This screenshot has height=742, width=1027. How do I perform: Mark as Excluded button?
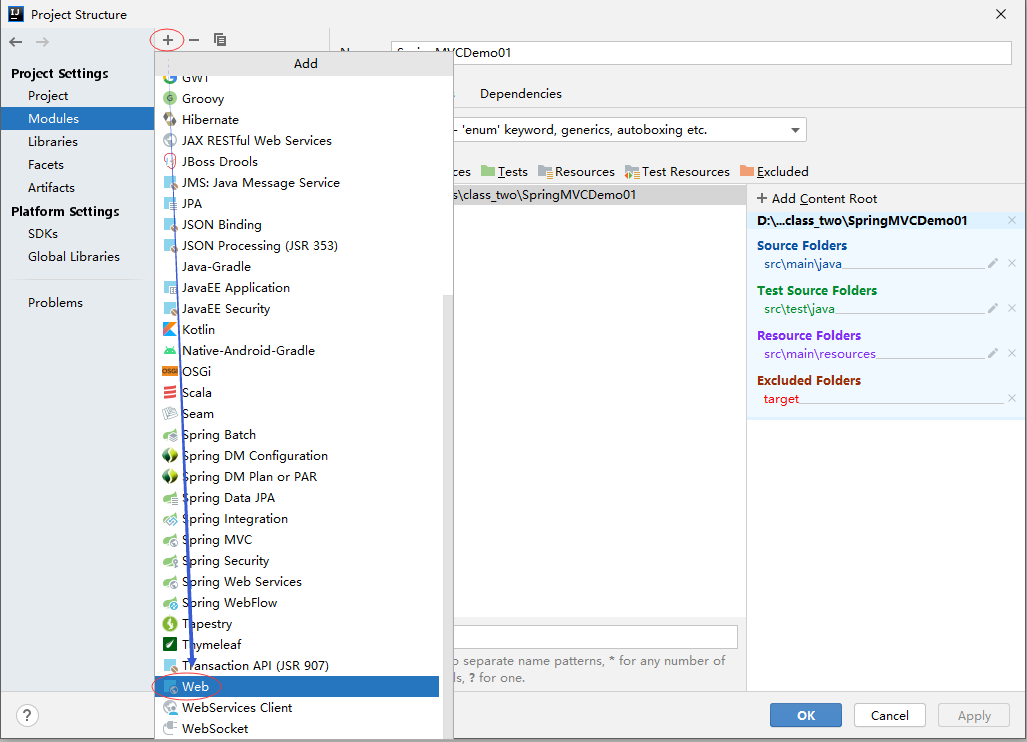click(774, 172)
